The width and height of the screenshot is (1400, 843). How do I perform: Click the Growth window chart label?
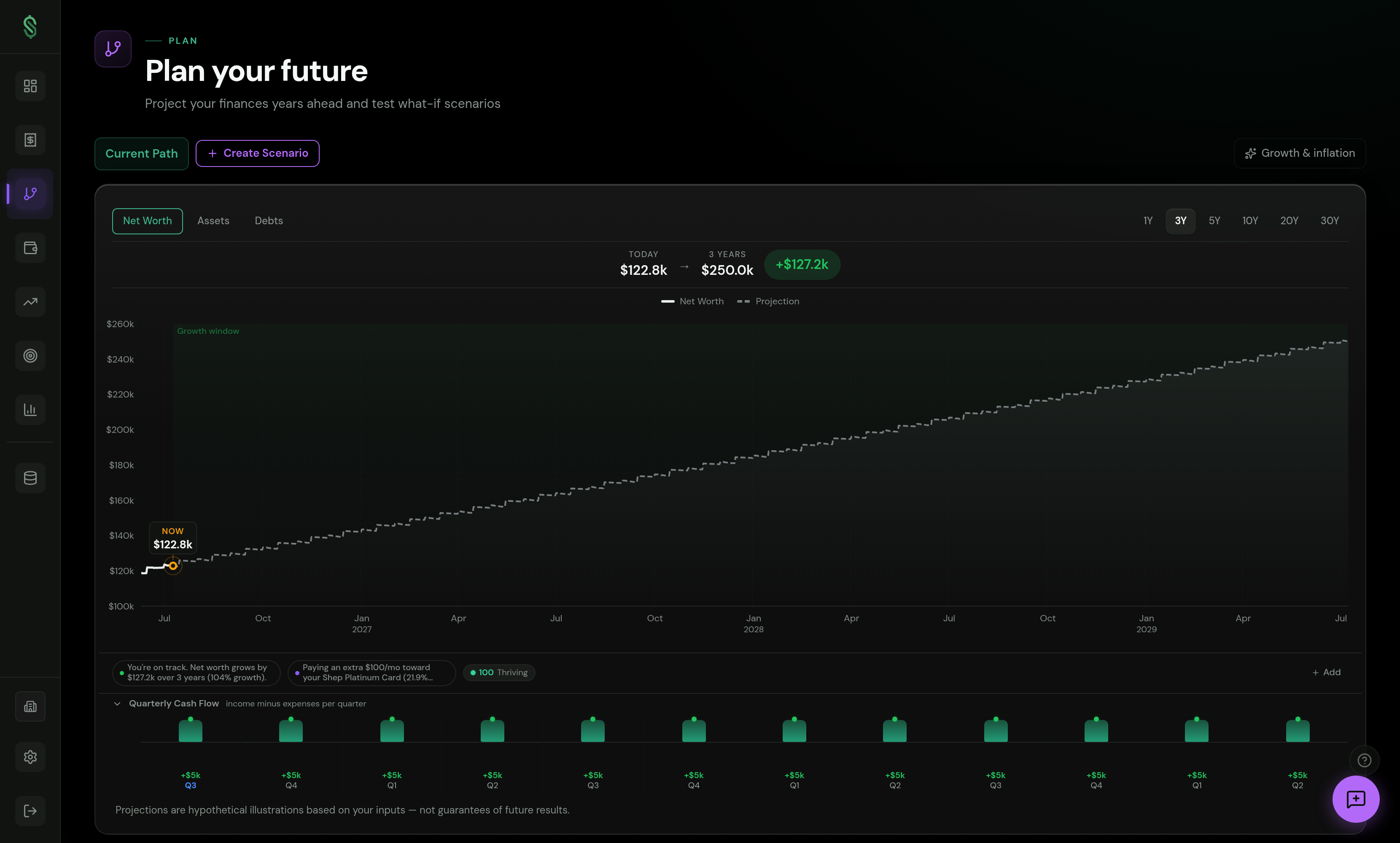(208, 331)
